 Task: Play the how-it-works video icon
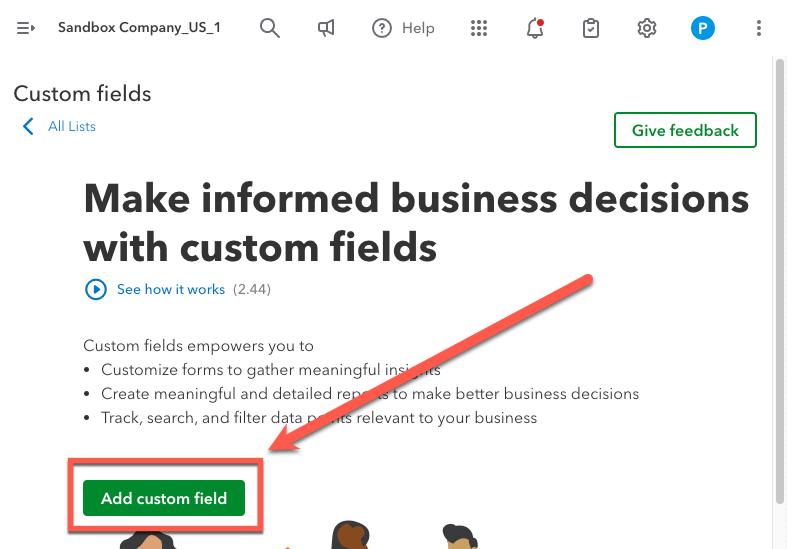[x=96, y=289]
